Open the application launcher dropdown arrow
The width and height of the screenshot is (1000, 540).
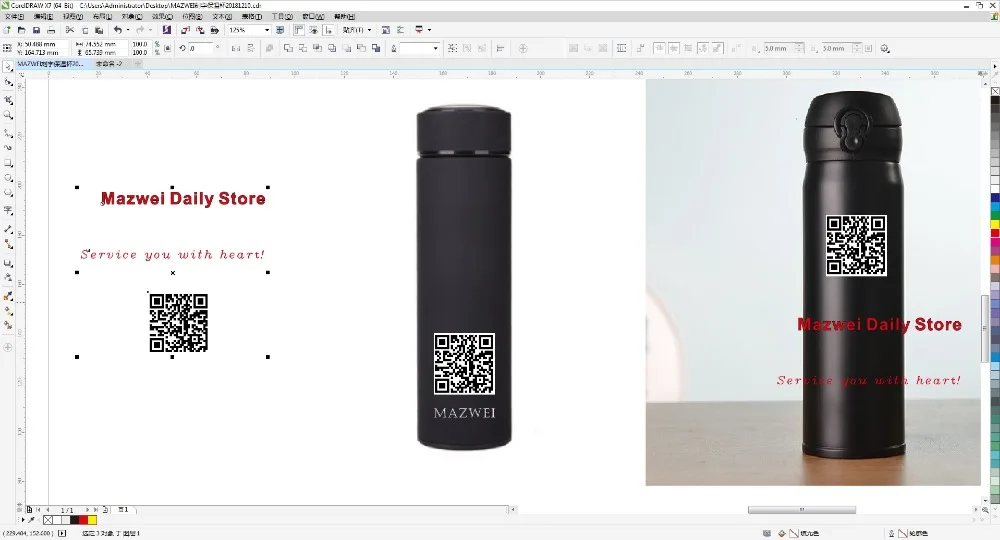pyautogui.click(x=429, y=30)
